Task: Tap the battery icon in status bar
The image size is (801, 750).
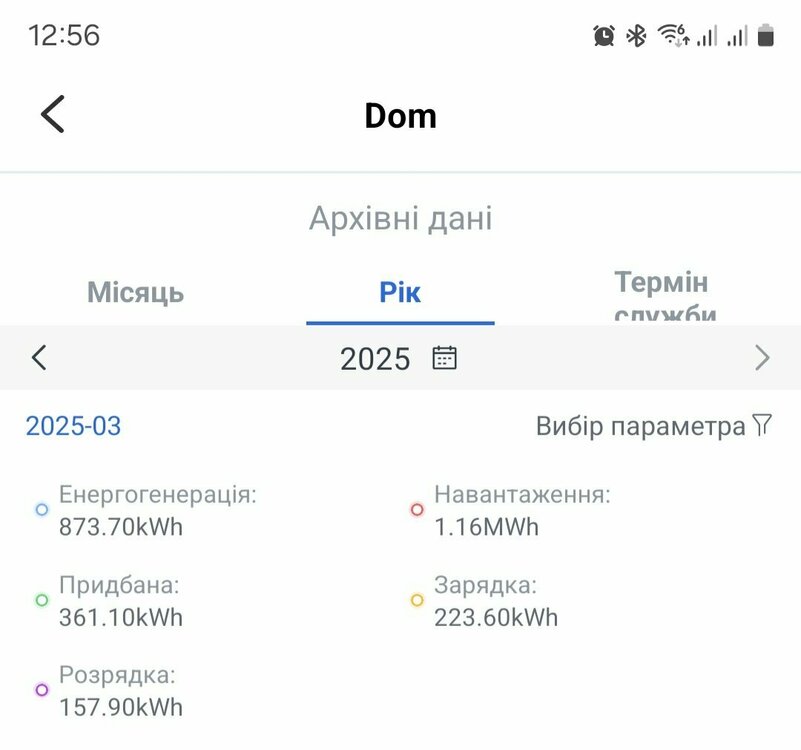Action: coord(767,33)
